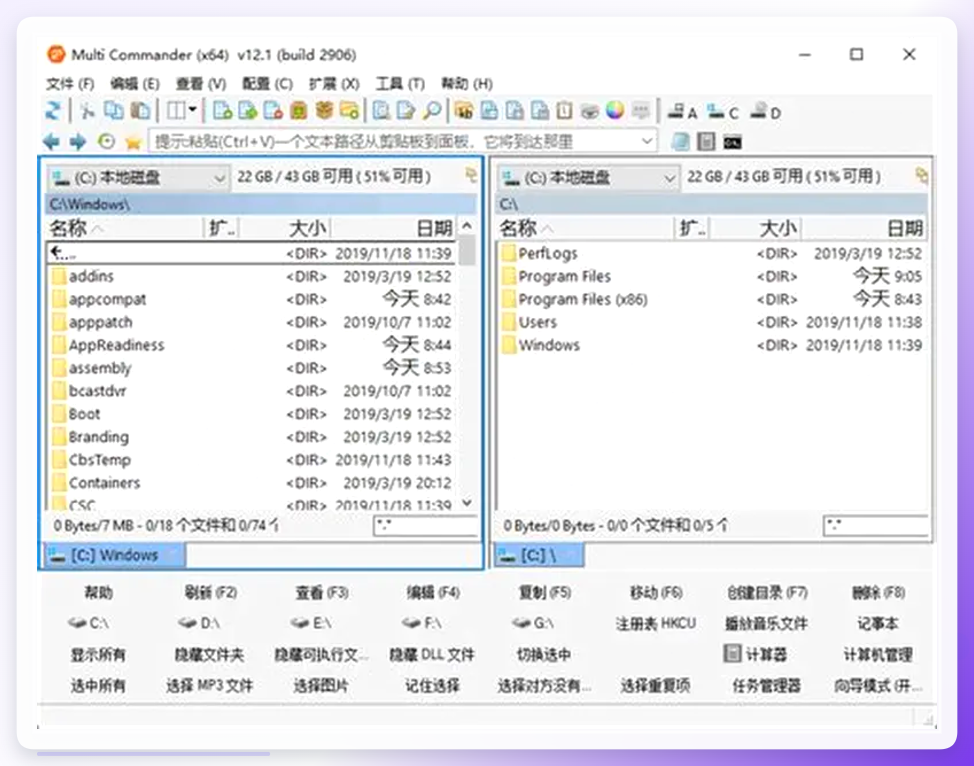Click the color wheel icon
This screenshot has height=766, width=974.
pyautogui.click(x=615, y=111)
